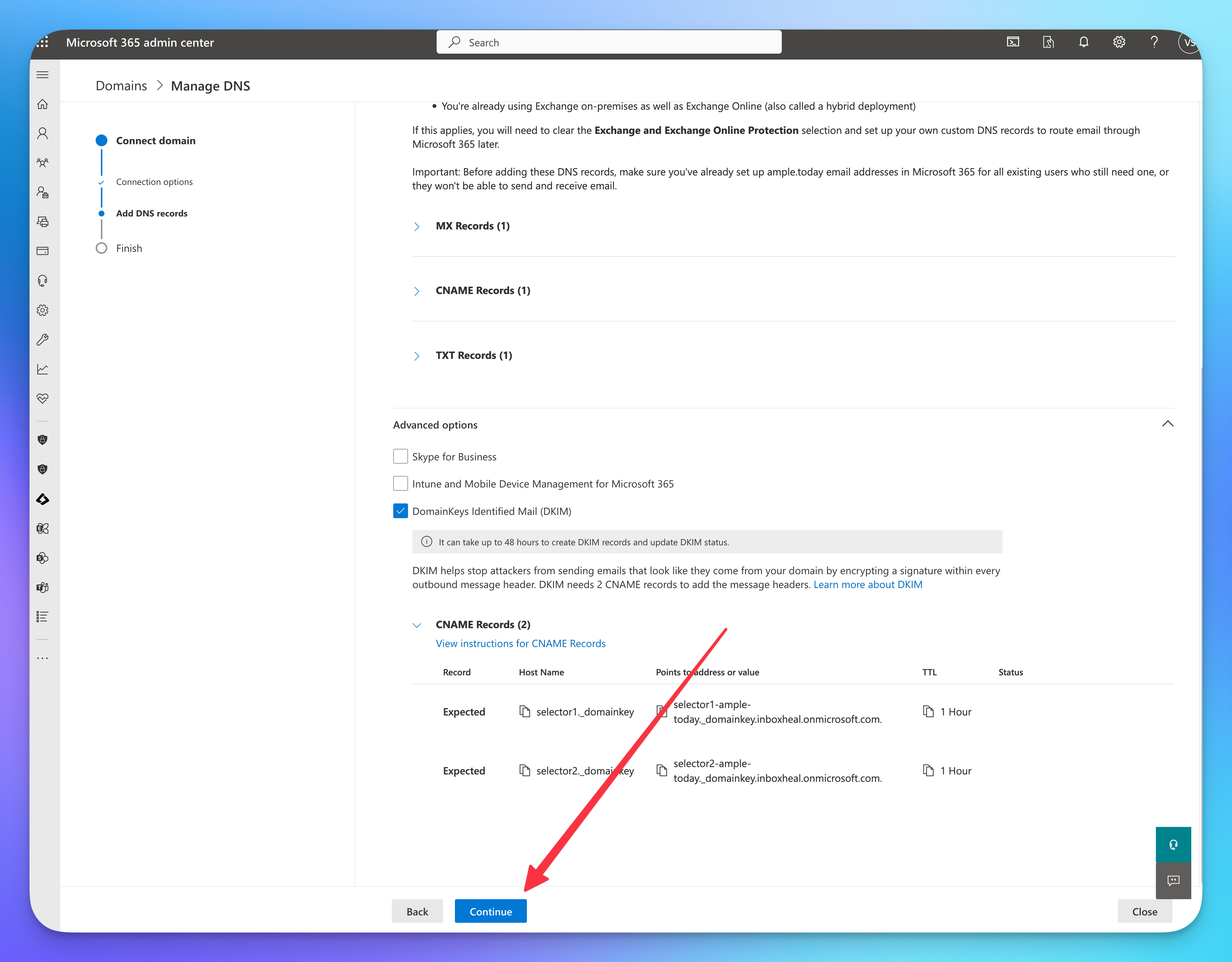Uncheck the DomainKeys Identified Mail (DKIM) checkbox
The height and width of the screenshot is (962, 1232).
(x=401, y=511)
